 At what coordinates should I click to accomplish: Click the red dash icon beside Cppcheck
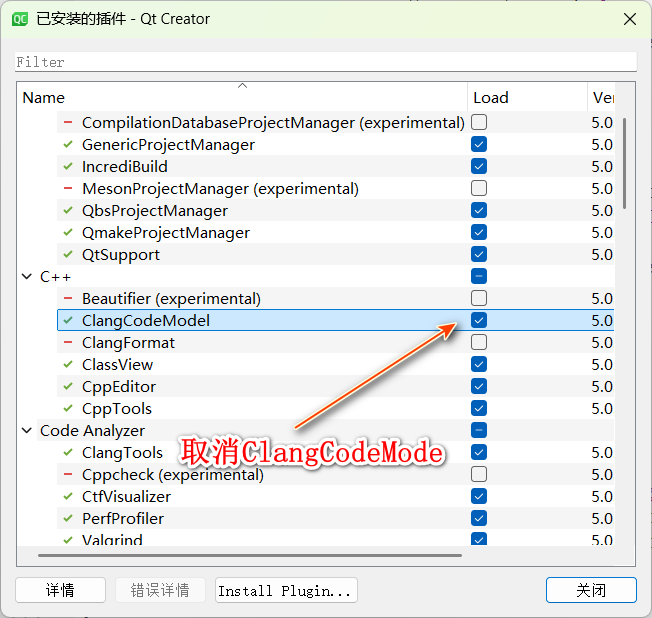coord(68,475)
